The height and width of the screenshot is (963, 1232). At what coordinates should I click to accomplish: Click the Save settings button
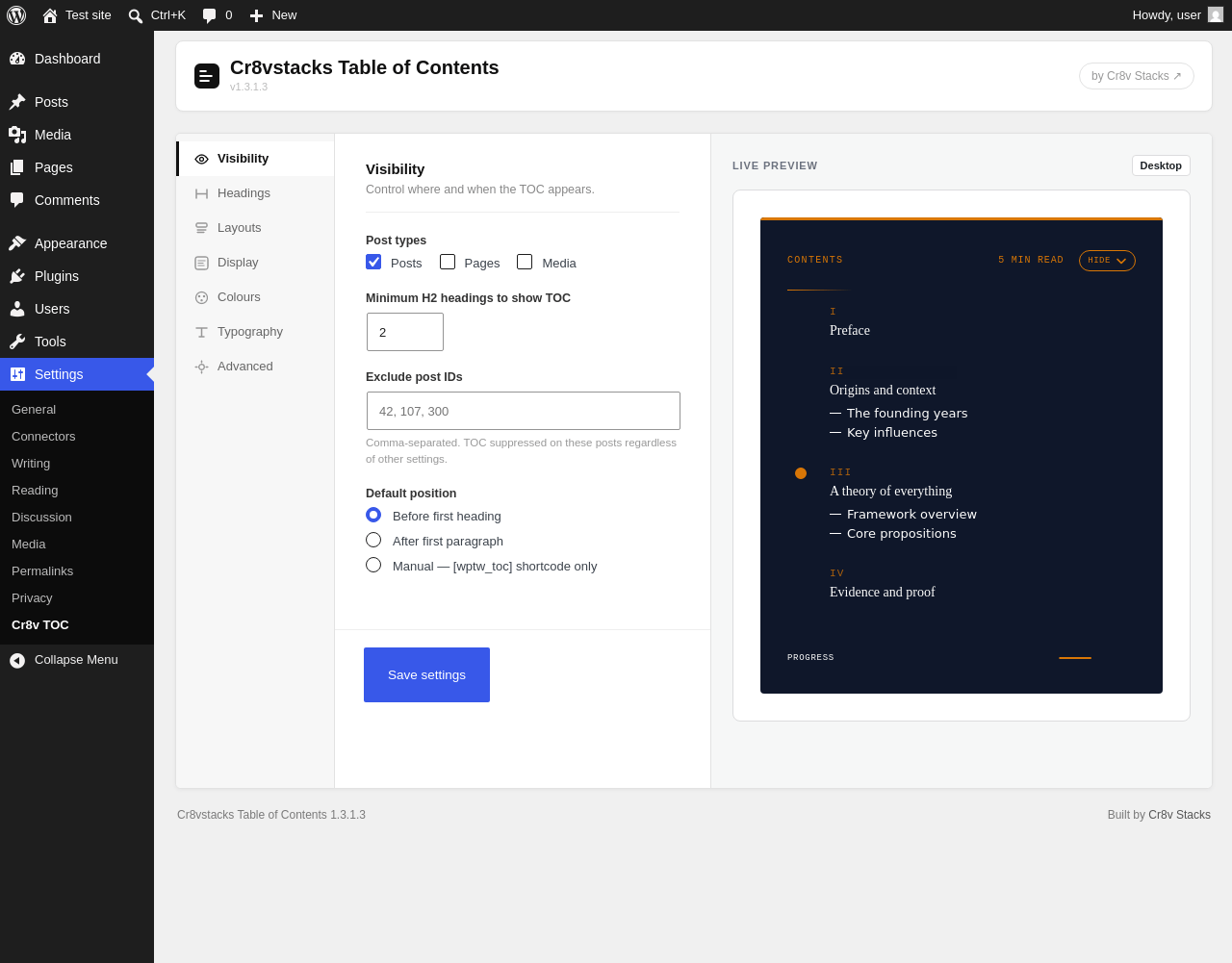426,675
